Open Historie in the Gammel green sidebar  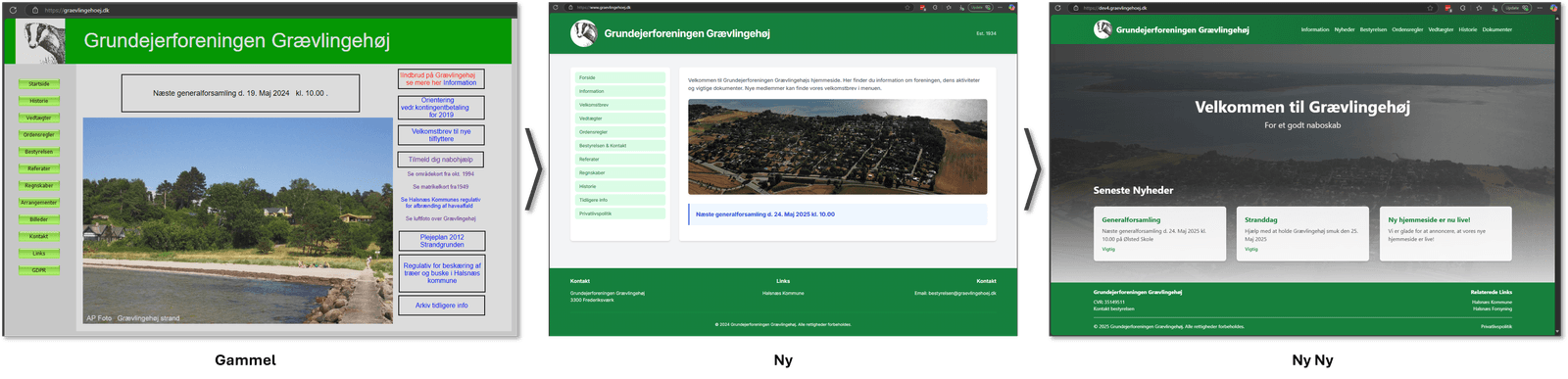coord(39,101)
